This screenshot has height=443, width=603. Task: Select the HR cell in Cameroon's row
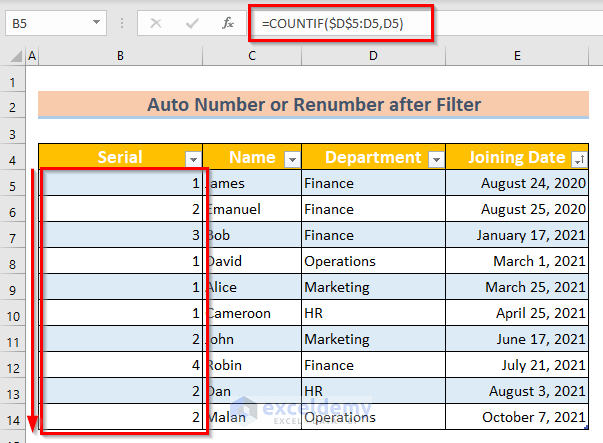pos(372,313)
